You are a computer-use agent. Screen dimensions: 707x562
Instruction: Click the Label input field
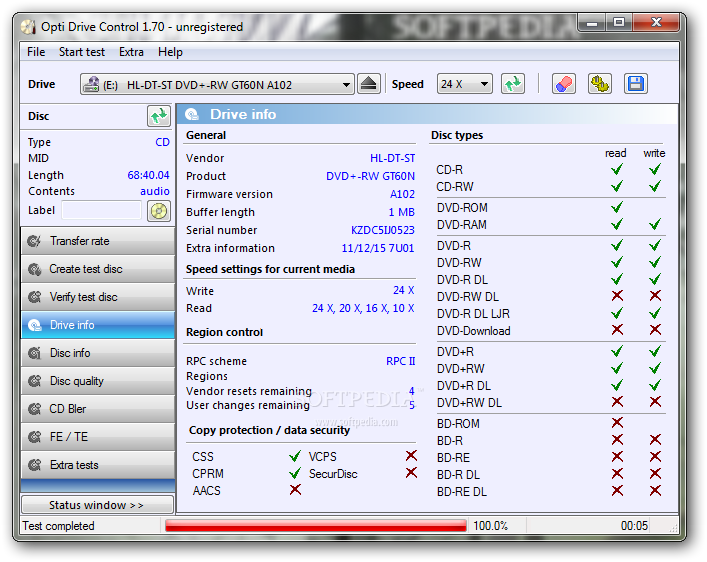click(101, 211)
